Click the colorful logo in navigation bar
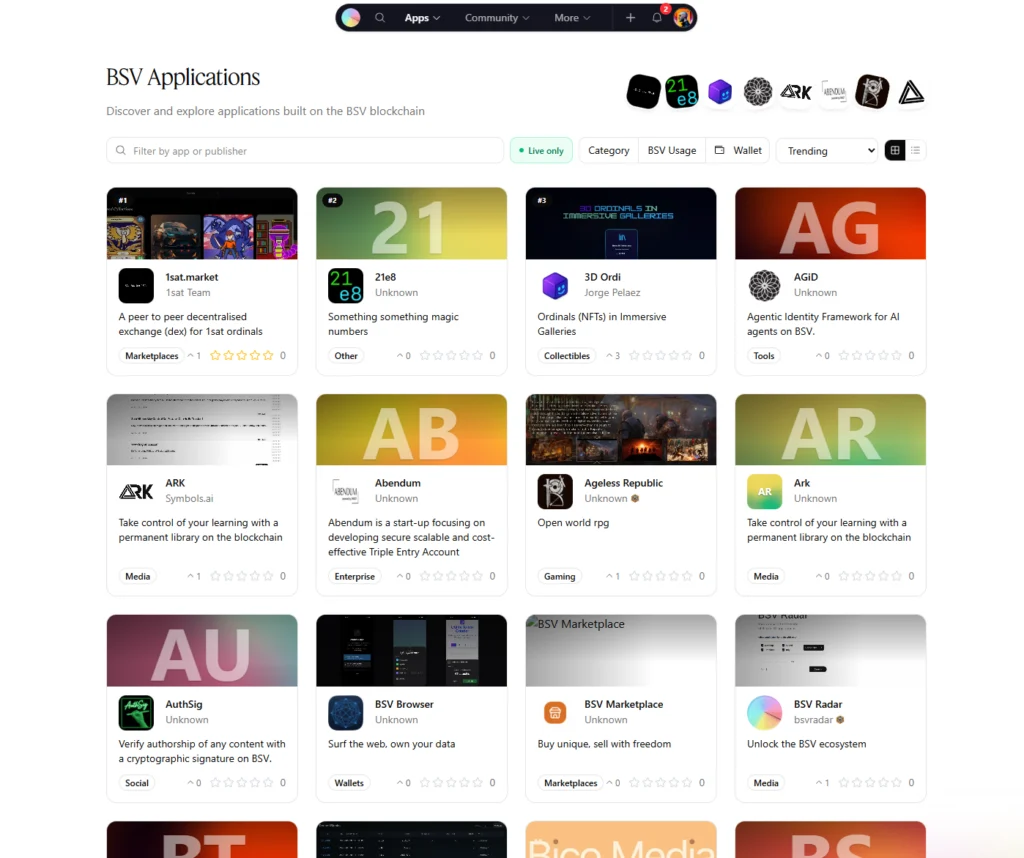The height and width of the screenshot is (858, 1024). [350, 18]
